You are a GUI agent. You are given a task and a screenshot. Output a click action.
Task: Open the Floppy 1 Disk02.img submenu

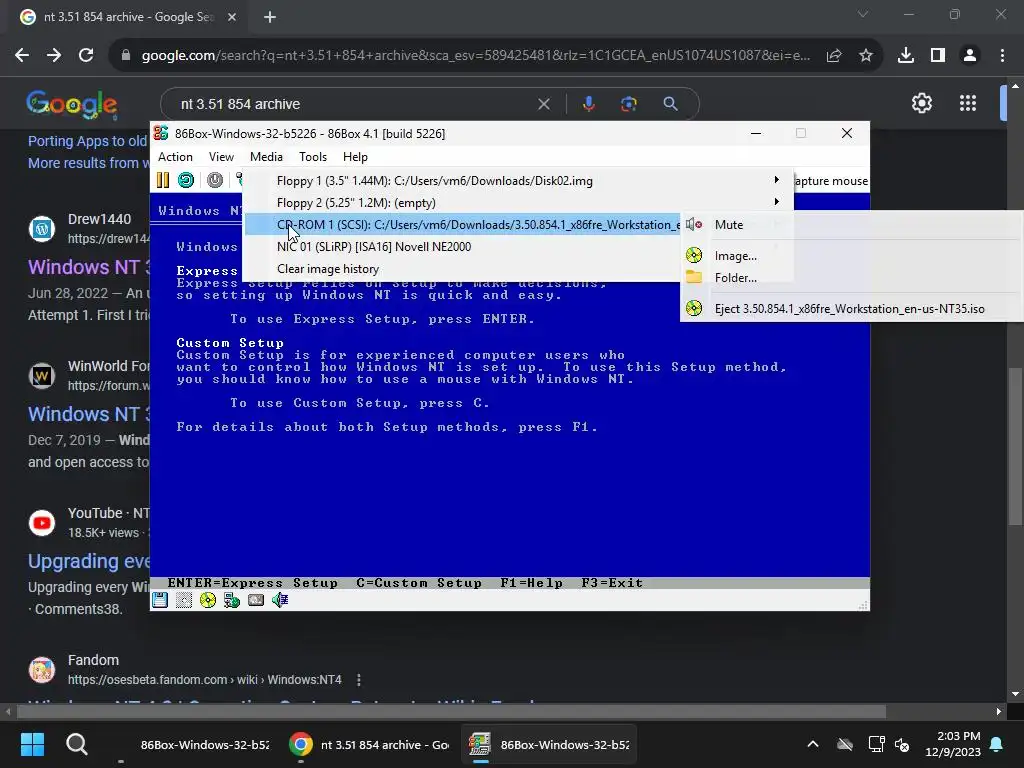tap(519, 181)
